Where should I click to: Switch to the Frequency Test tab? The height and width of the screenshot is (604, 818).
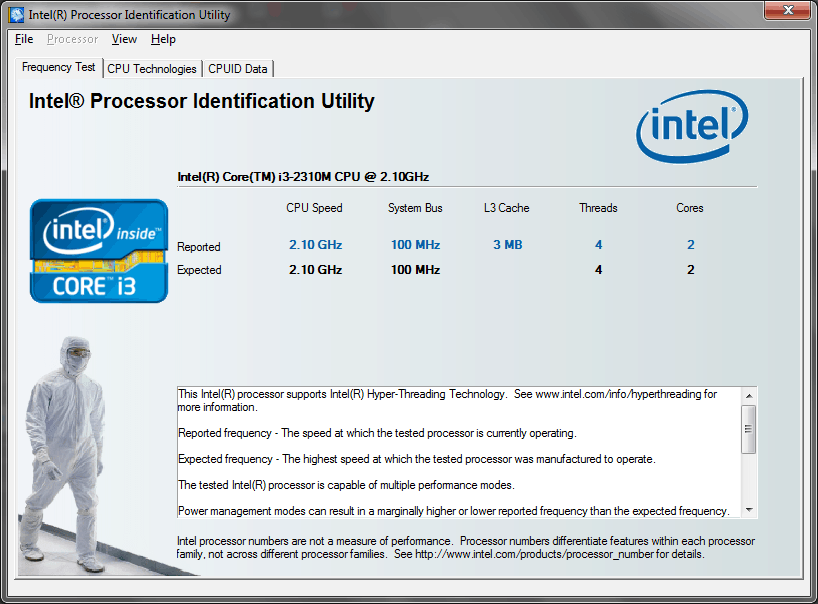coord(58,67)
